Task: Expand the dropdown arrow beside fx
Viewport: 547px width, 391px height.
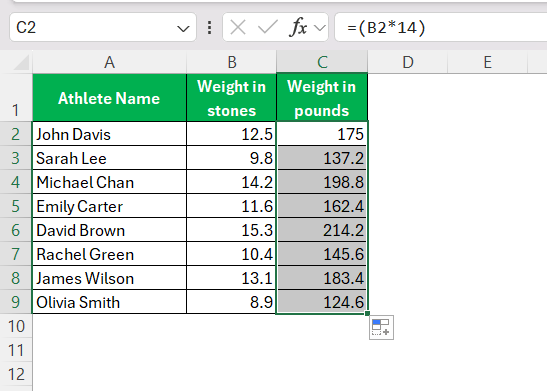Action: click(320, 28)
